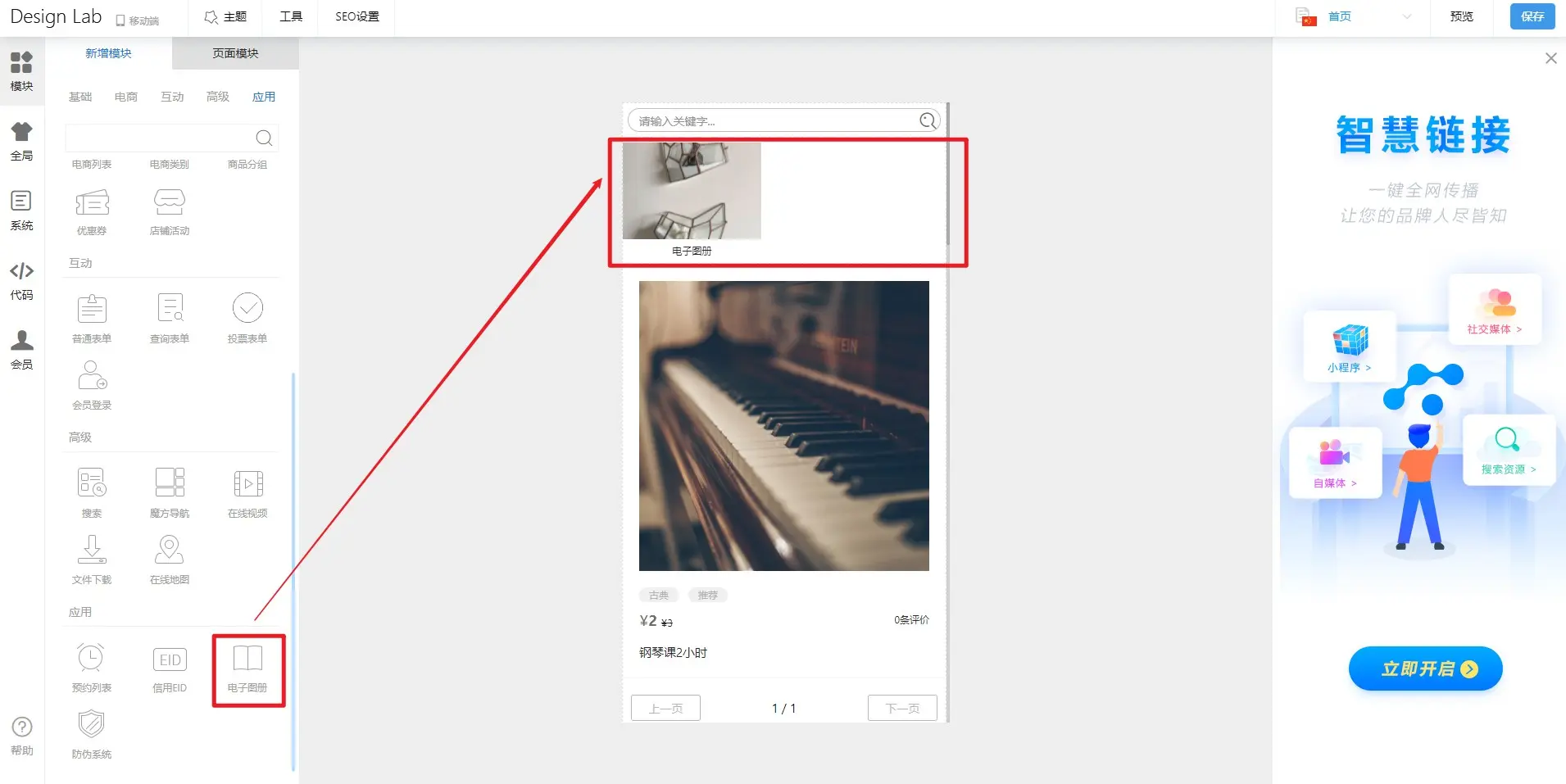Image resolution: width=1566 pixels, height=784 pixels.
Task: Choose the 信用EID module icon
Action: click(x=170, y=668)
